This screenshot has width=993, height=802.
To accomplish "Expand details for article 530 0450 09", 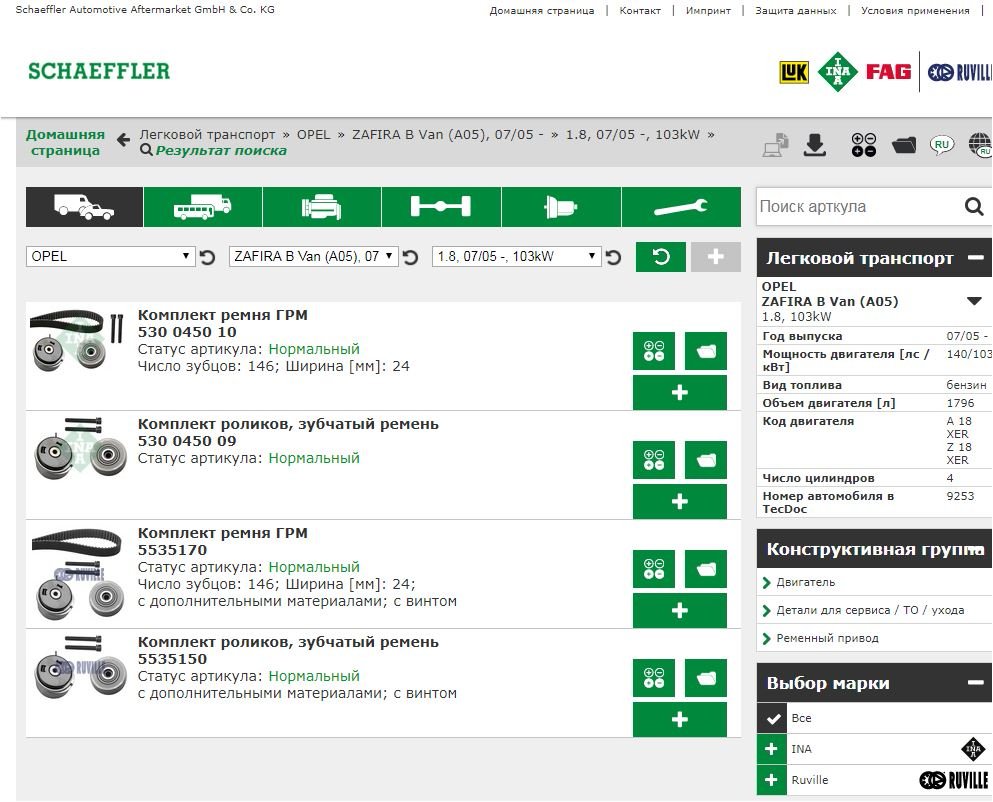I will click(680, 502).
